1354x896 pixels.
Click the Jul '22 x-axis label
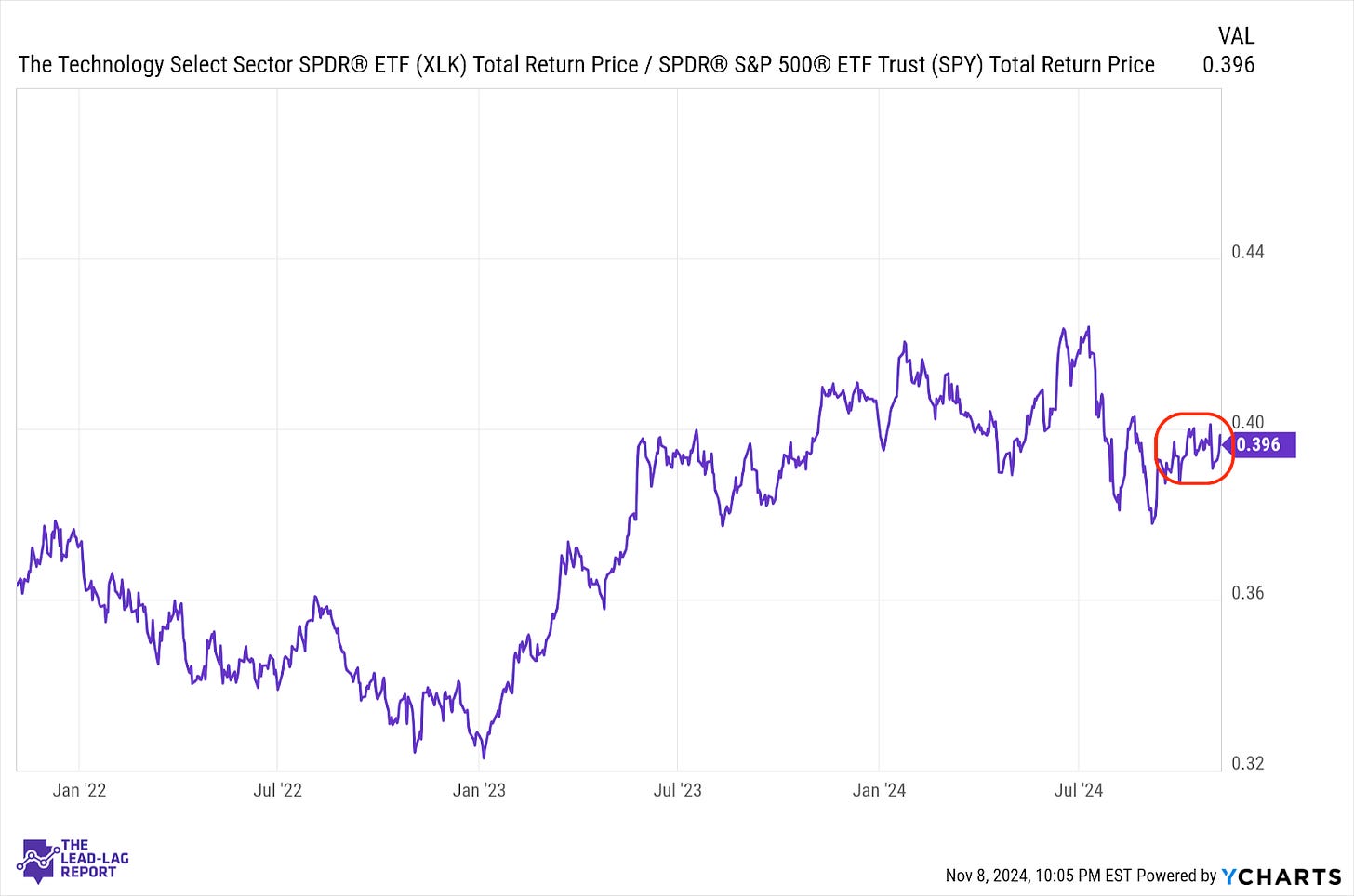tap(278, 791)
